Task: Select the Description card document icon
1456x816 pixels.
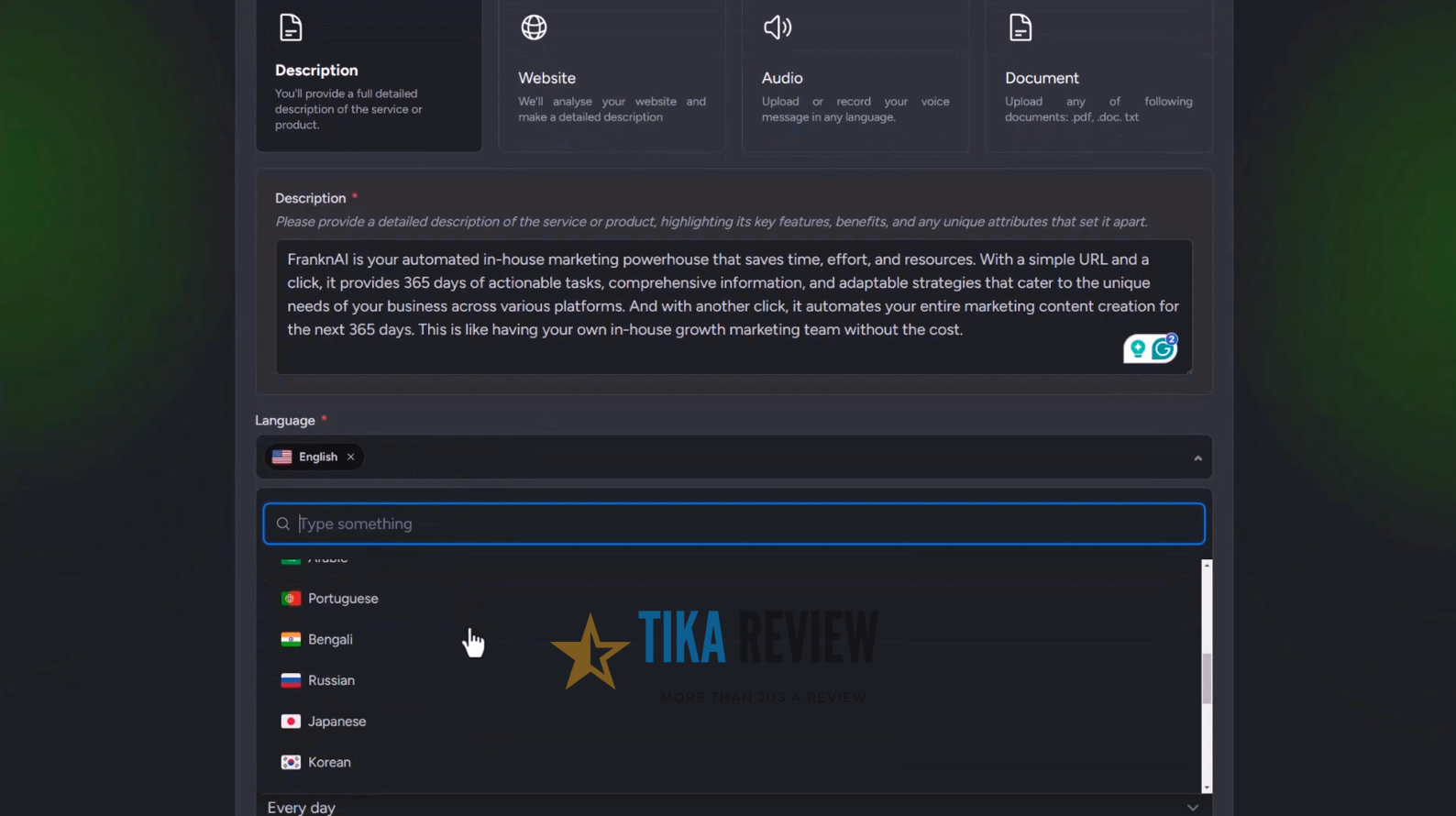Action: [291, 28]
